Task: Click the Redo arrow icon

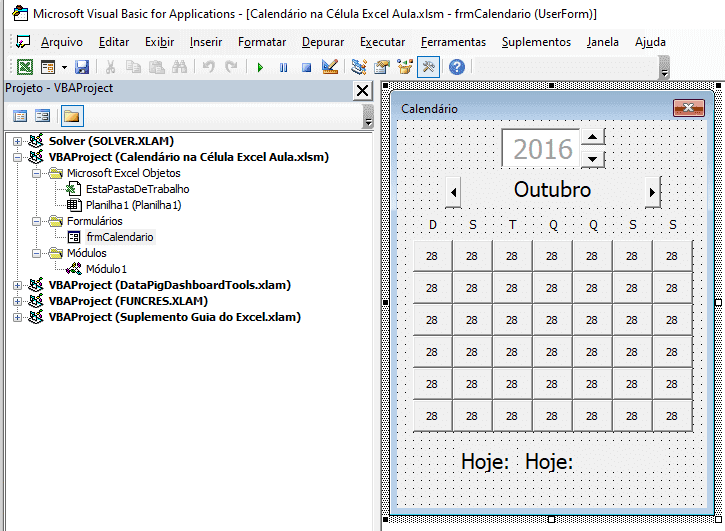Action: click(231, 68)
